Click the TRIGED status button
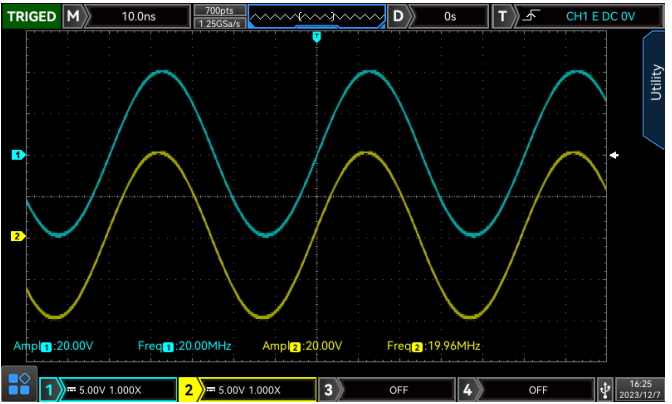Screen dimensions: 672x404 click(x=31, y=16)
